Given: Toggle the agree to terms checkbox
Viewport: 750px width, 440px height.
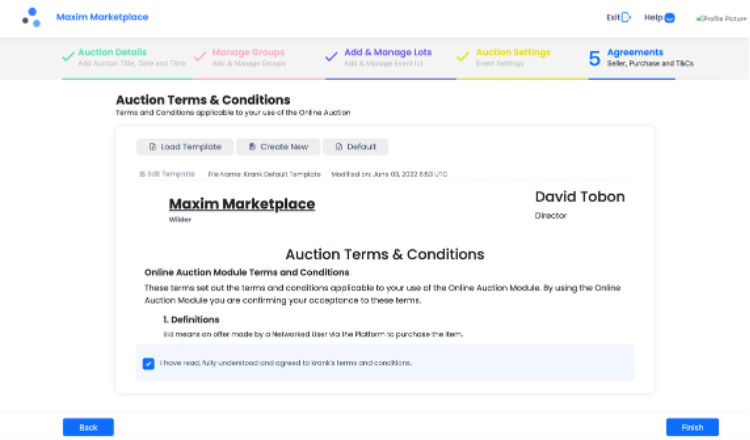Looking at the screenshot, I should pos(149,363).
